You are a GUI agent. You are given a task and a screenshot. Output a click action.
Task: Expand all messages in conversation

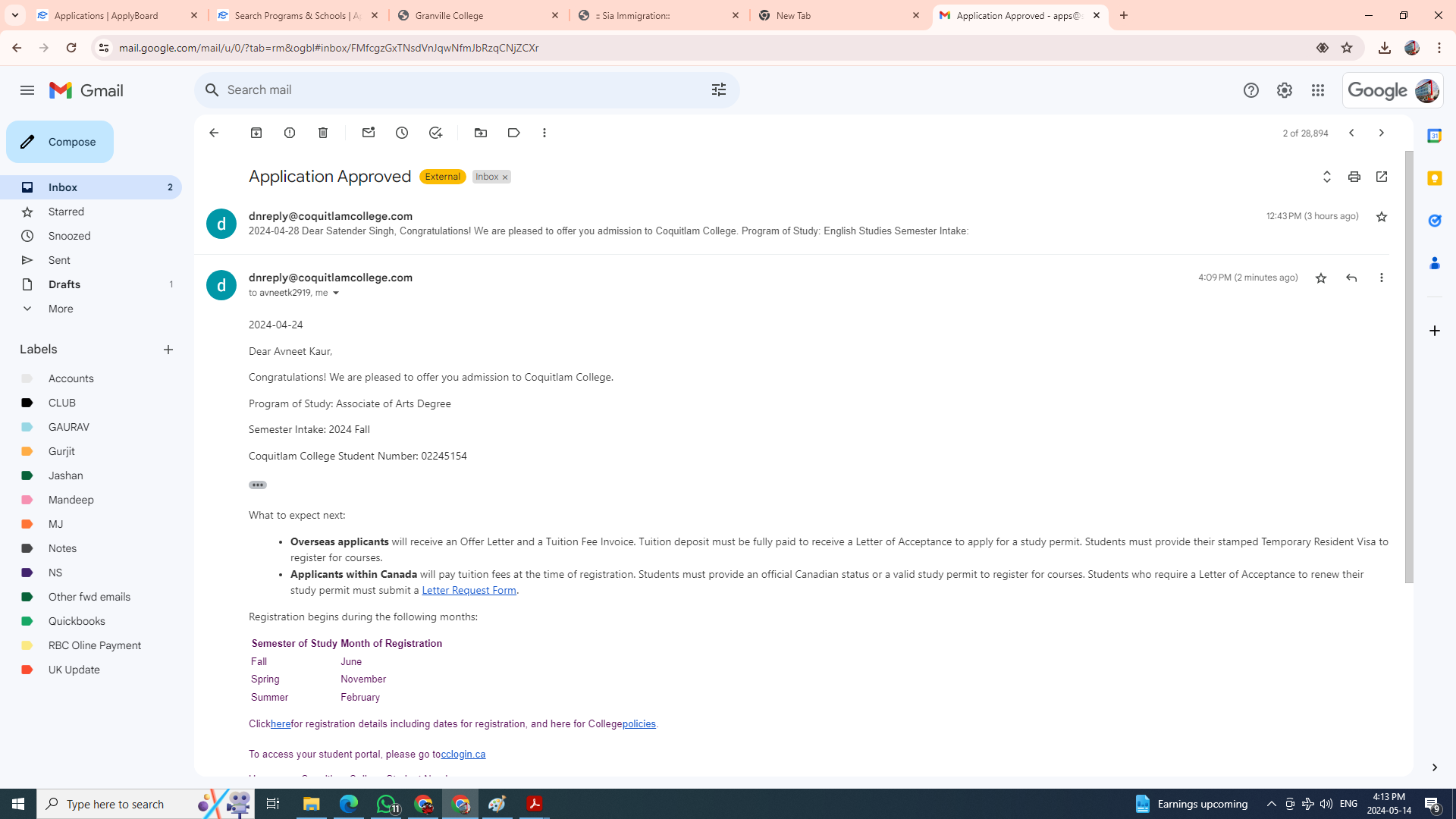1327,177
